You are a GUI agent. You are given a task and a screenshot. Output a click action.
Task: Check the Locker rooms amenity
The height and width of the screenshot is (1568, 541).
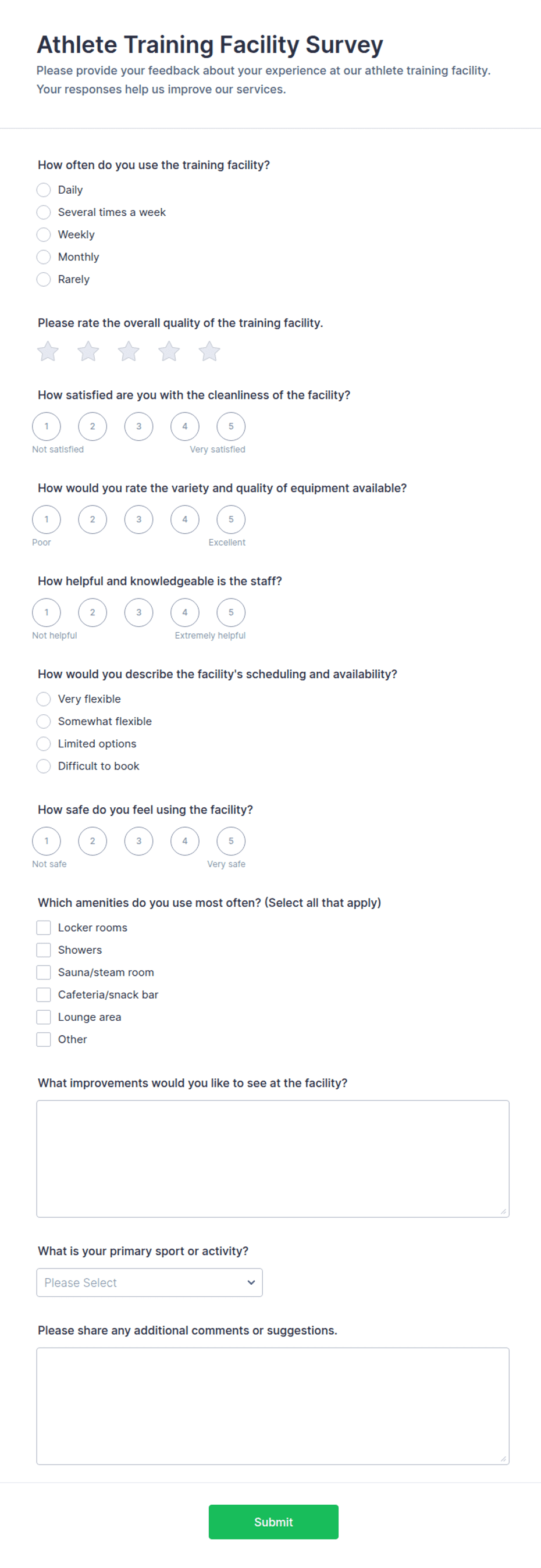[44, 928]
